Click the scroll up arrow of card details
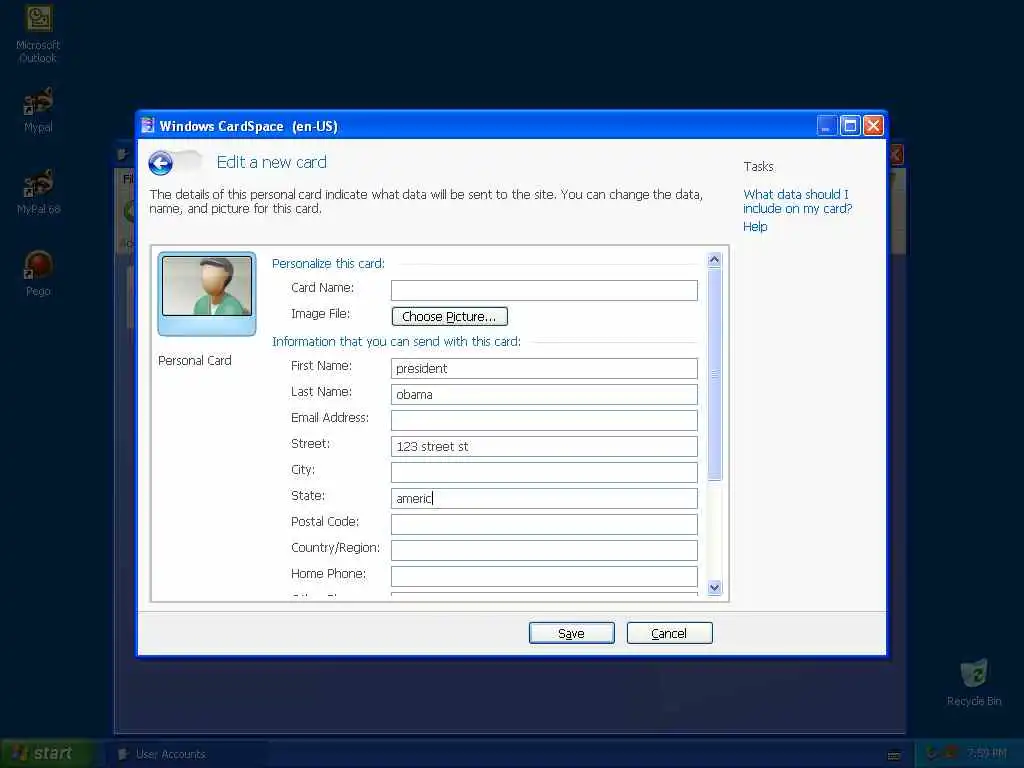 click(714, 260)
